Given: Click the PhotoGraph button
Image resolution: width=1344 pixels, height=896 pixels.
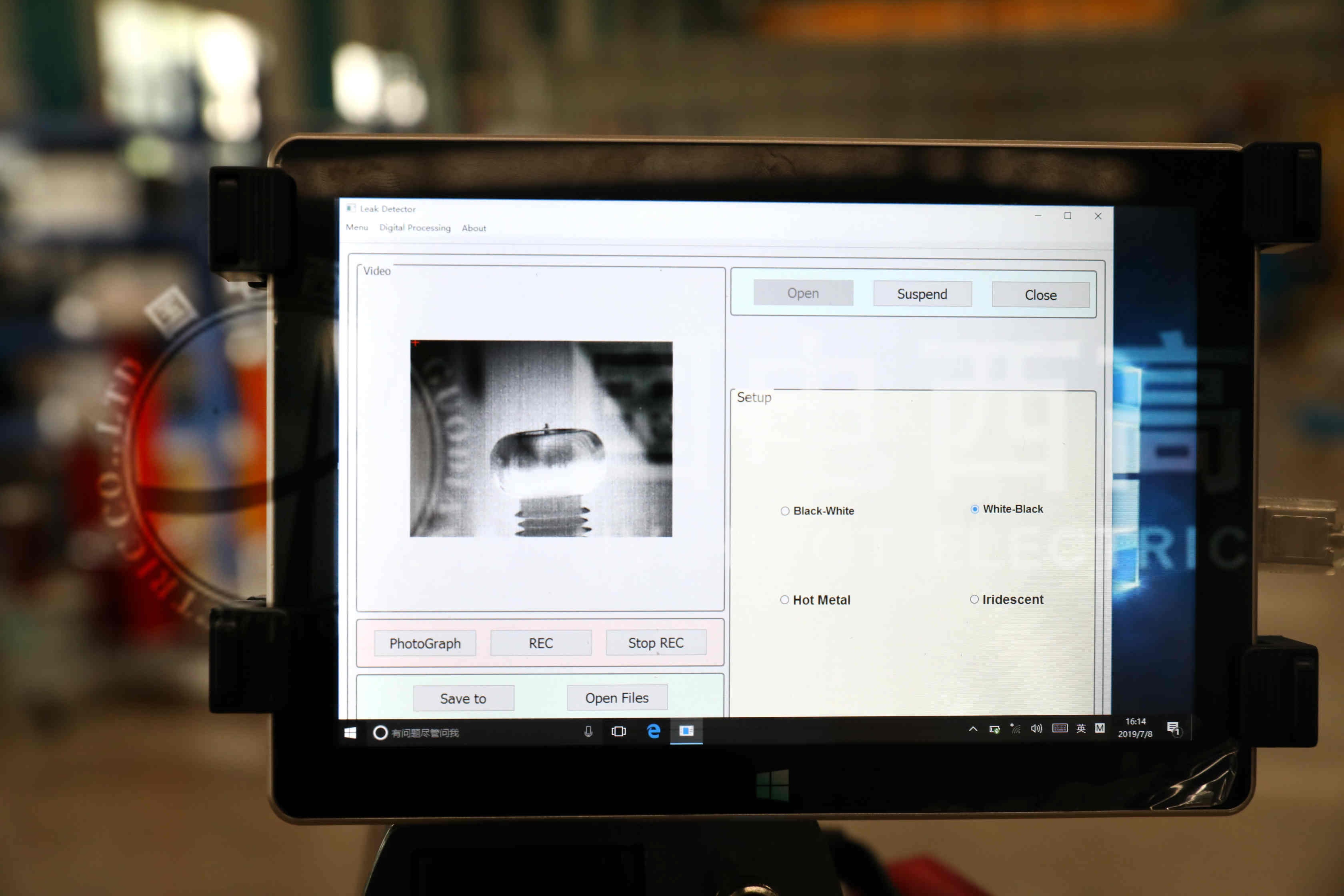Looking at the screenshot, I should coord(424,644).
